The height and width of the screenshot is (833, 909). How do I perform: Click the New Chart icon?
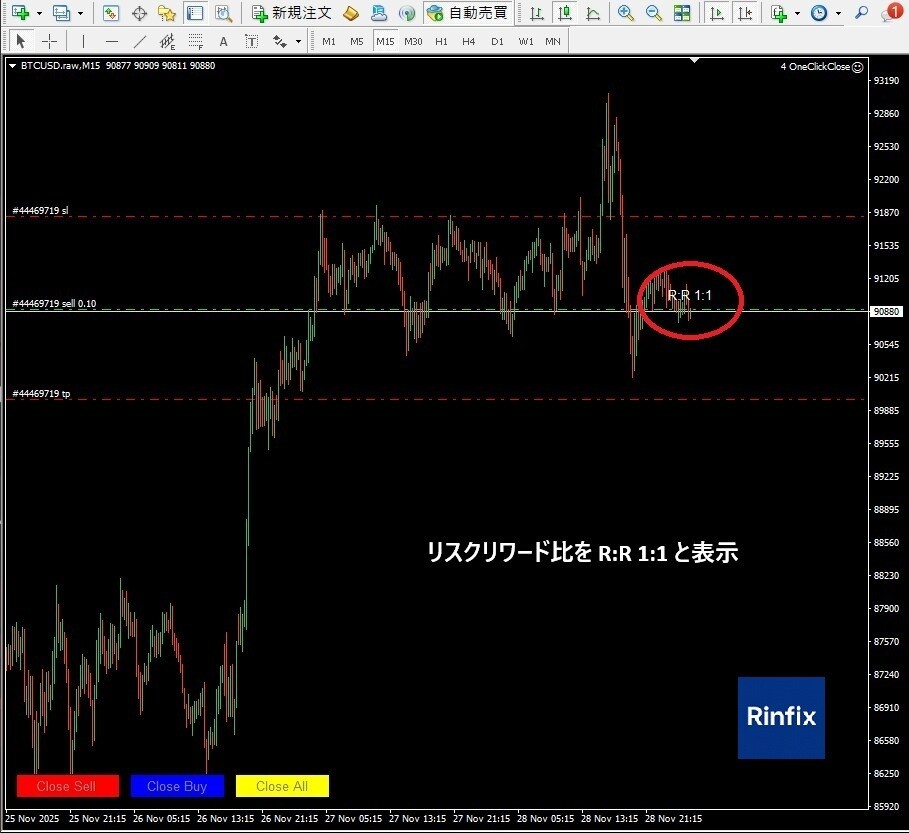[20, 13]
